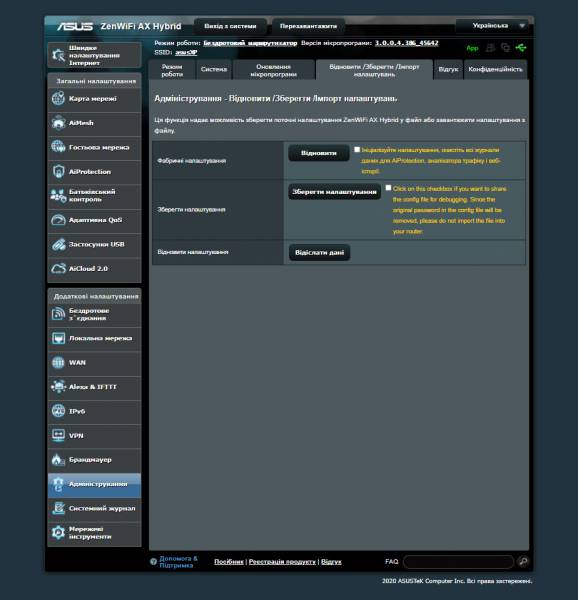The image size is (578, 600).
Task: Open the AiProtection shield icon
Action: pyautogui.click(x=58, y=171)
